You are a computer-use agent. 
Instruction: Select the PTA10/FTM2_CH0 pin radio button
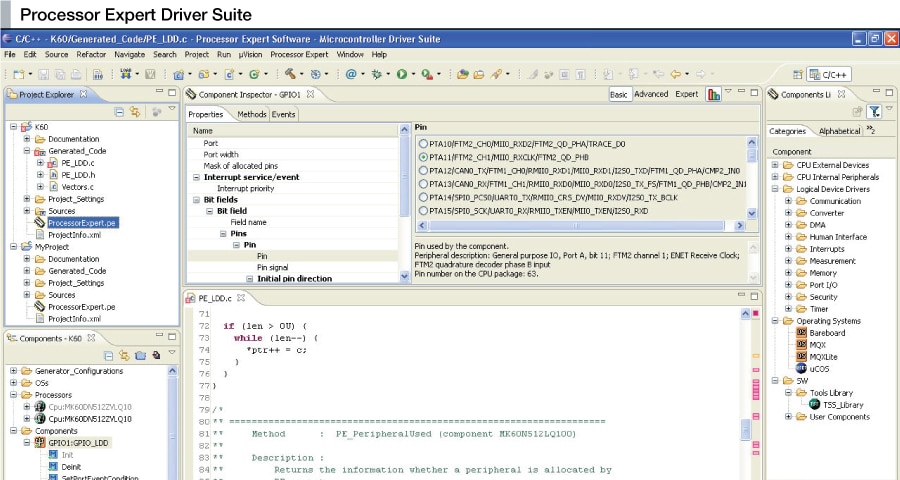click(x=424, y=144)
